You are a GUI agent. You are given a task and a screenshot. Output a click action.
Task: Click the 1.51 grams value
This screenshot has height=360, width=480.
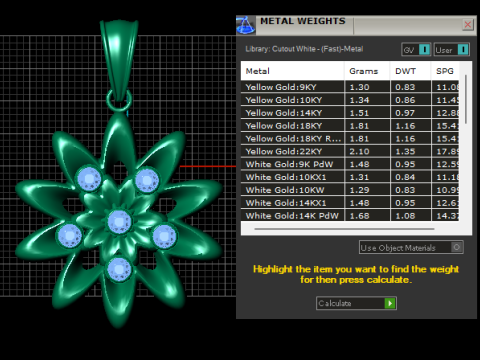point(359,113)
